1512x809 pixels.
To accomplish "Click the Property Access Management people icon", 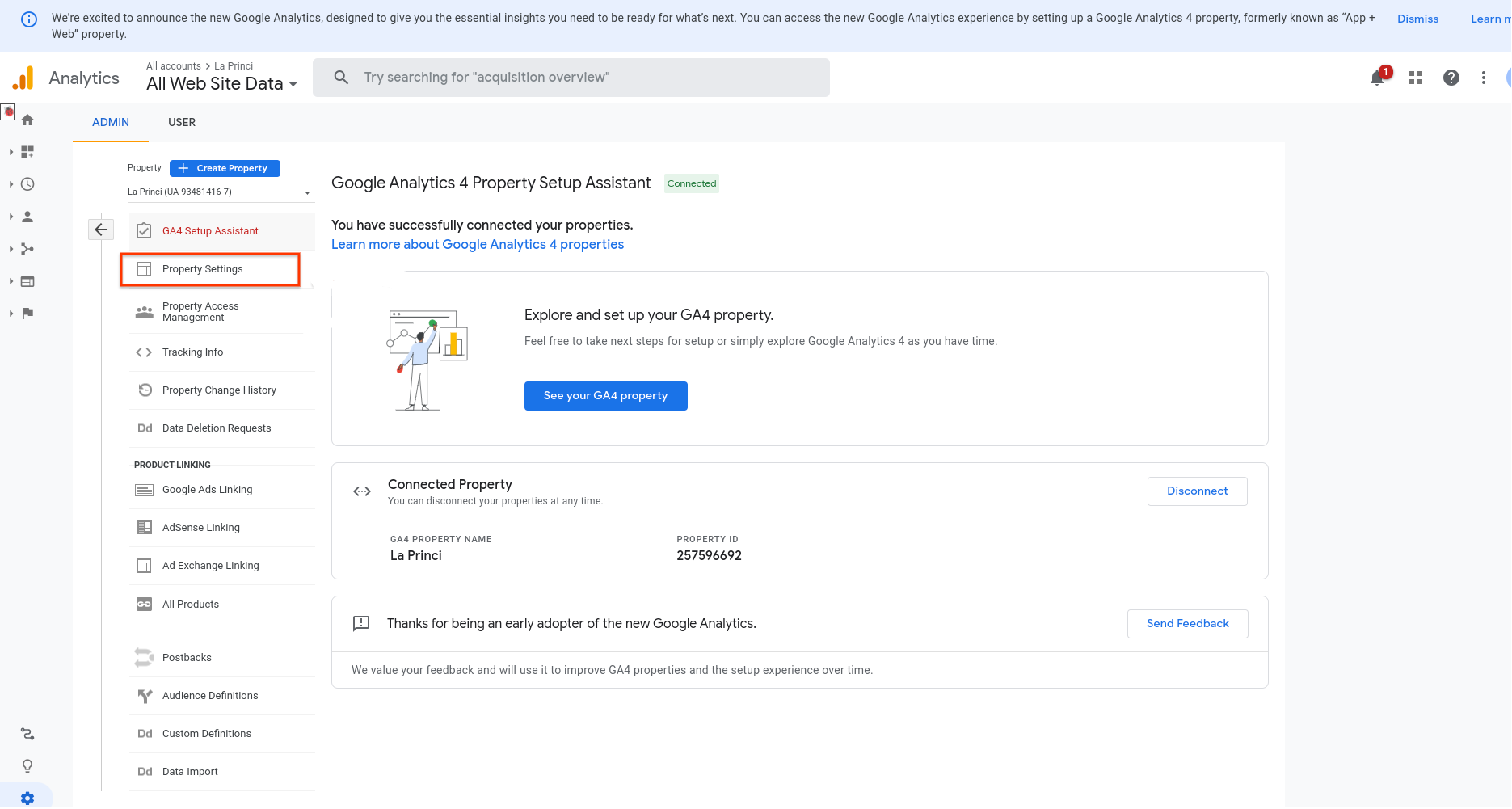I will pyautogui.click(x=145, y=312).
